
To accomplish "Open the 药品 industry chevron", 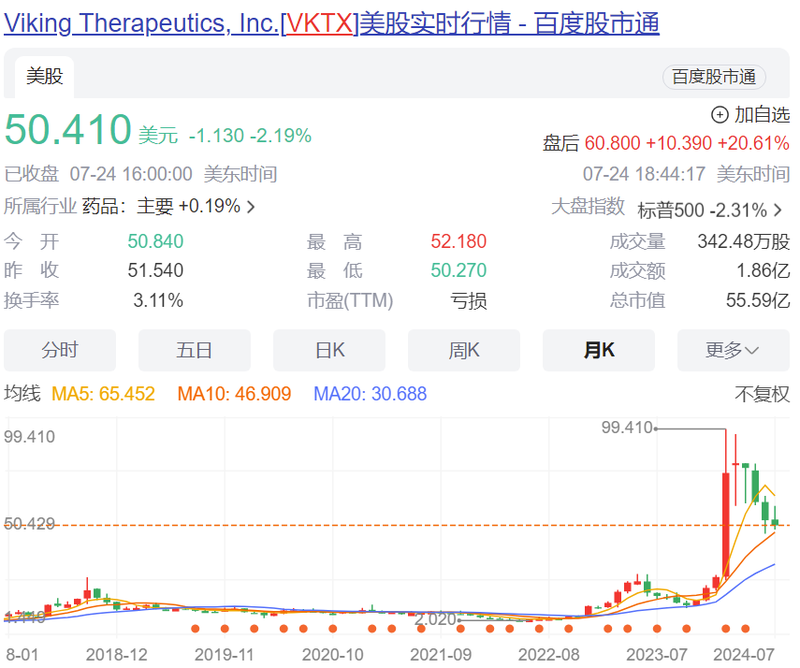I will point(251,207).
